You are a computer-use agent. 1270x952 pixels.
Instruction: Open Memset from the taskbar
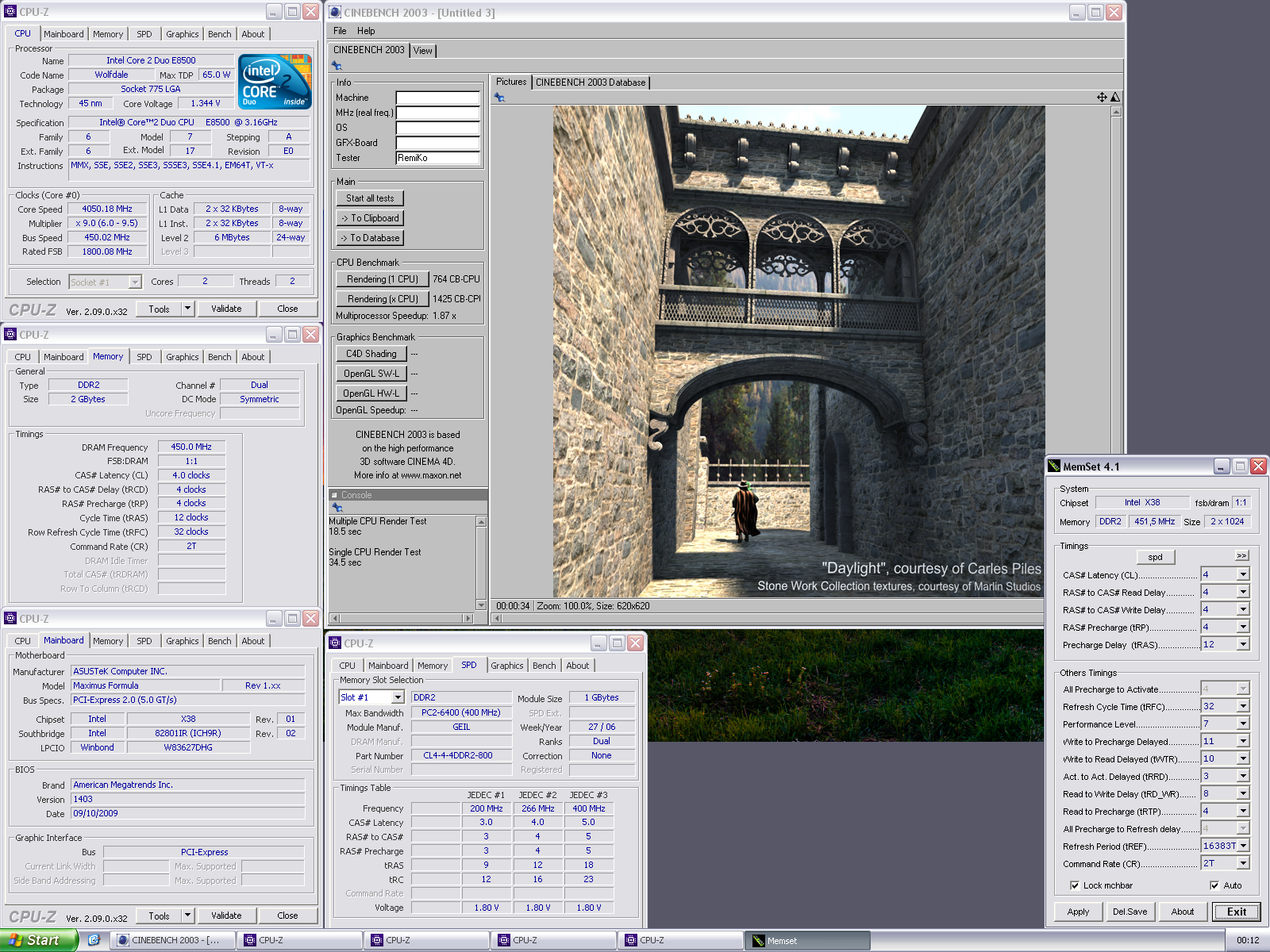(x=806, y=941)
